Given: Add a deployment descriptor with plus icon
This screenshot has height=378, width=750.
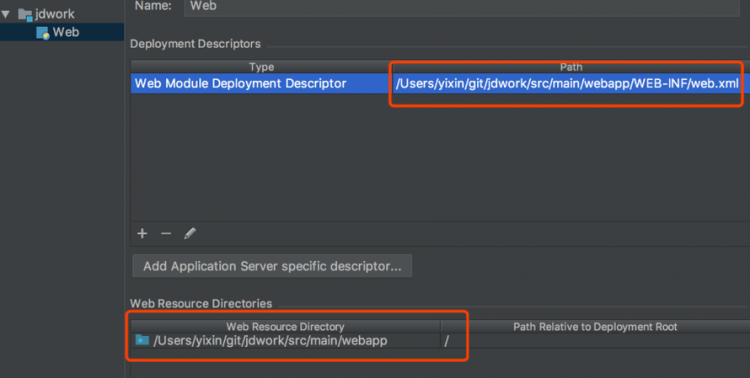Looking at the screenshot, I should pyautogui.click(x=142, y=233).
